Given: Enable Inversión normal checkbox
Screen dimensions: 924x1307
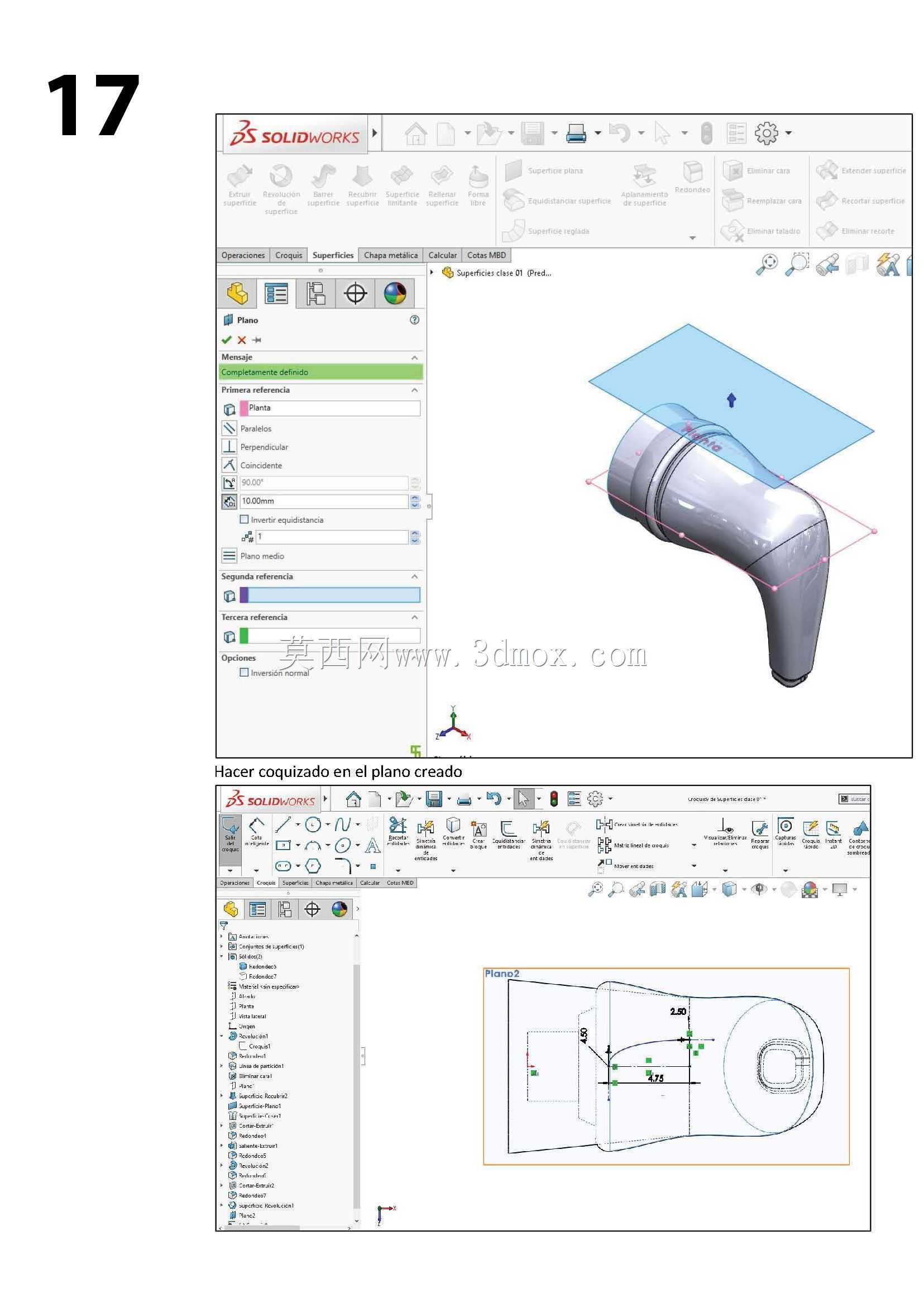Looking at the screenshot, I should tap(244, 672).
